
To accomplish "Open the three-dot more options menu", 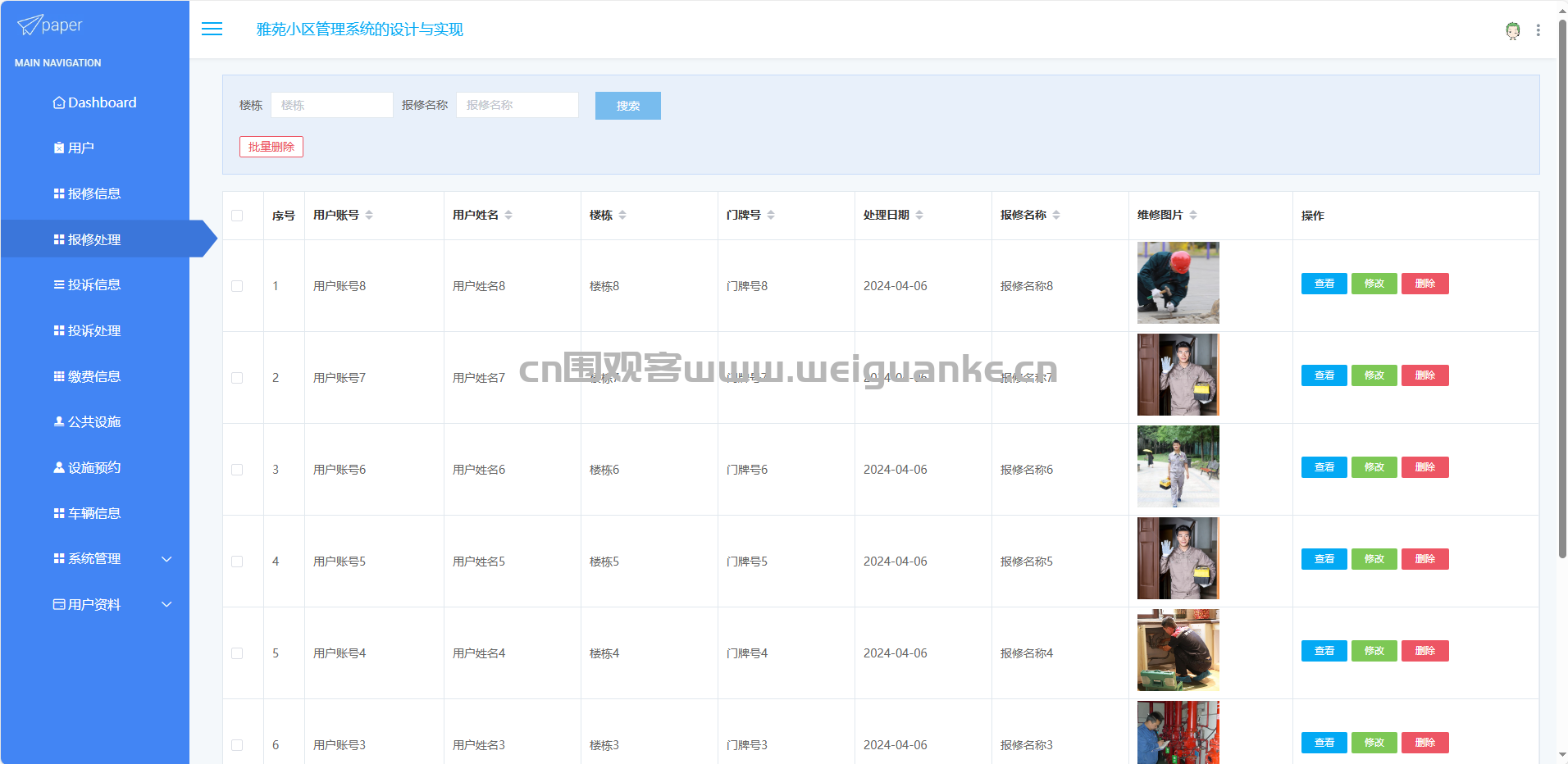I will (1538, 30).
